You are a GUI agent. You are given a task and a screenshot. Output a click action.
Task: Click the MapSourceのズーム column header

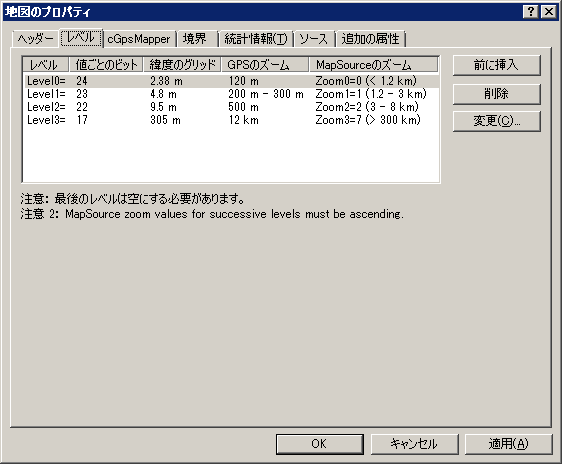[x=374, y=65]
